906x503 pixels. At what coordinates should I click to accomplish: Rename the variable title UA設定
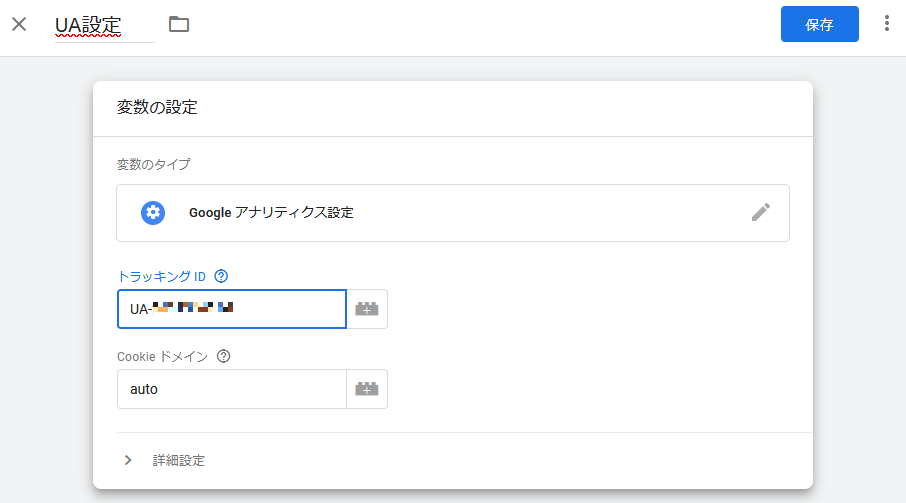coord(88,25)
